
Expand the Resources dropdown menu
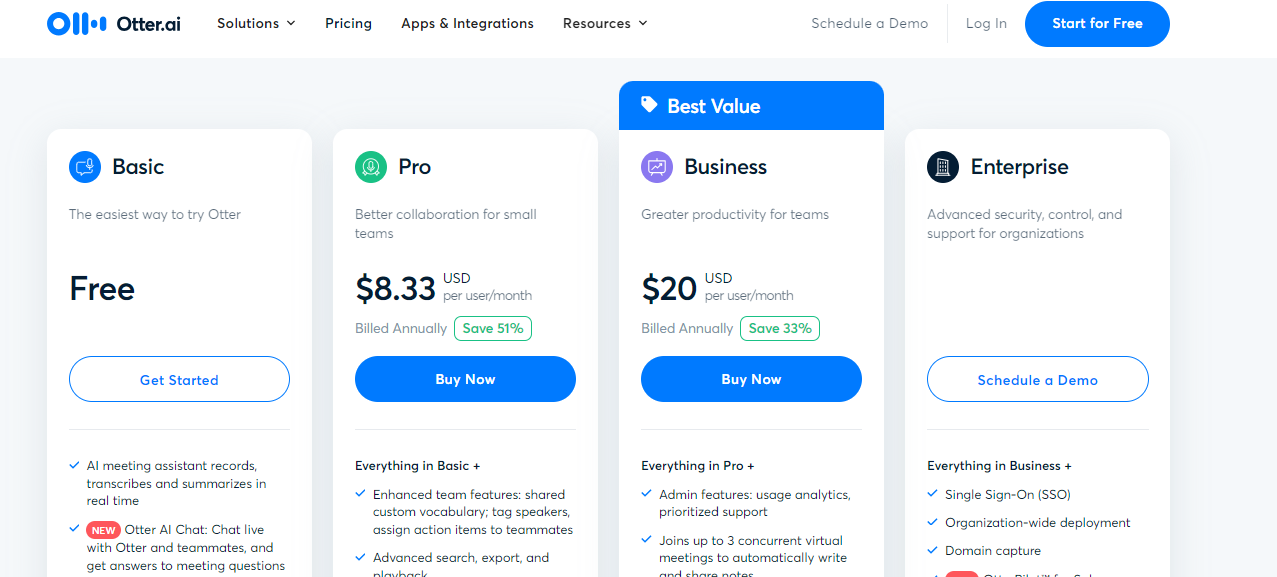coord(605,23)
